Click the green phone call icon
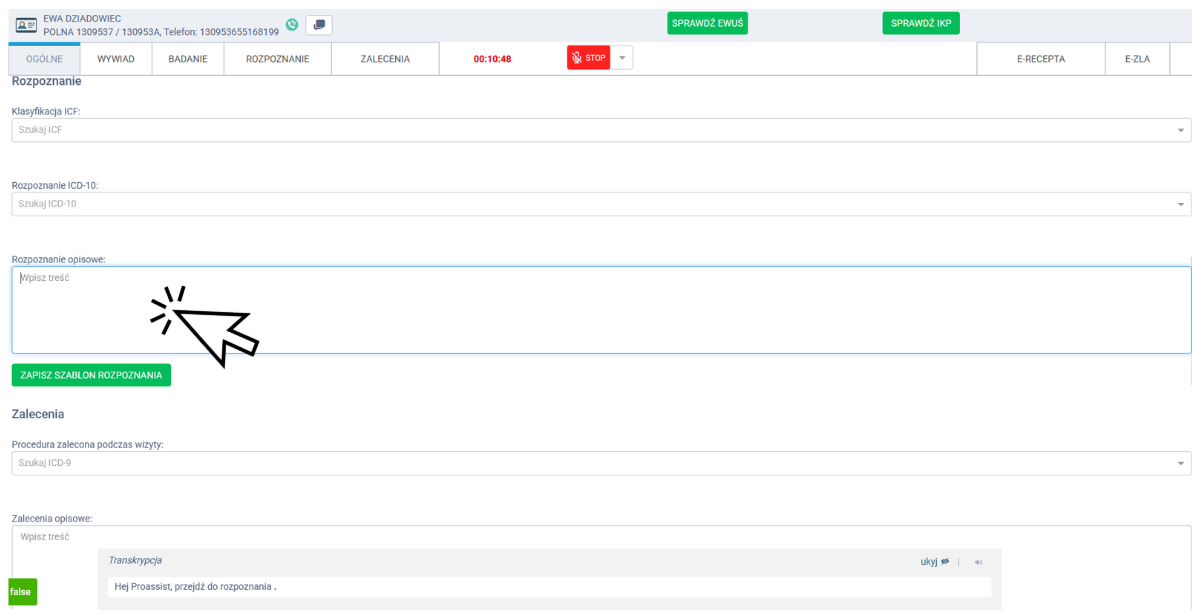 (291, 25)
